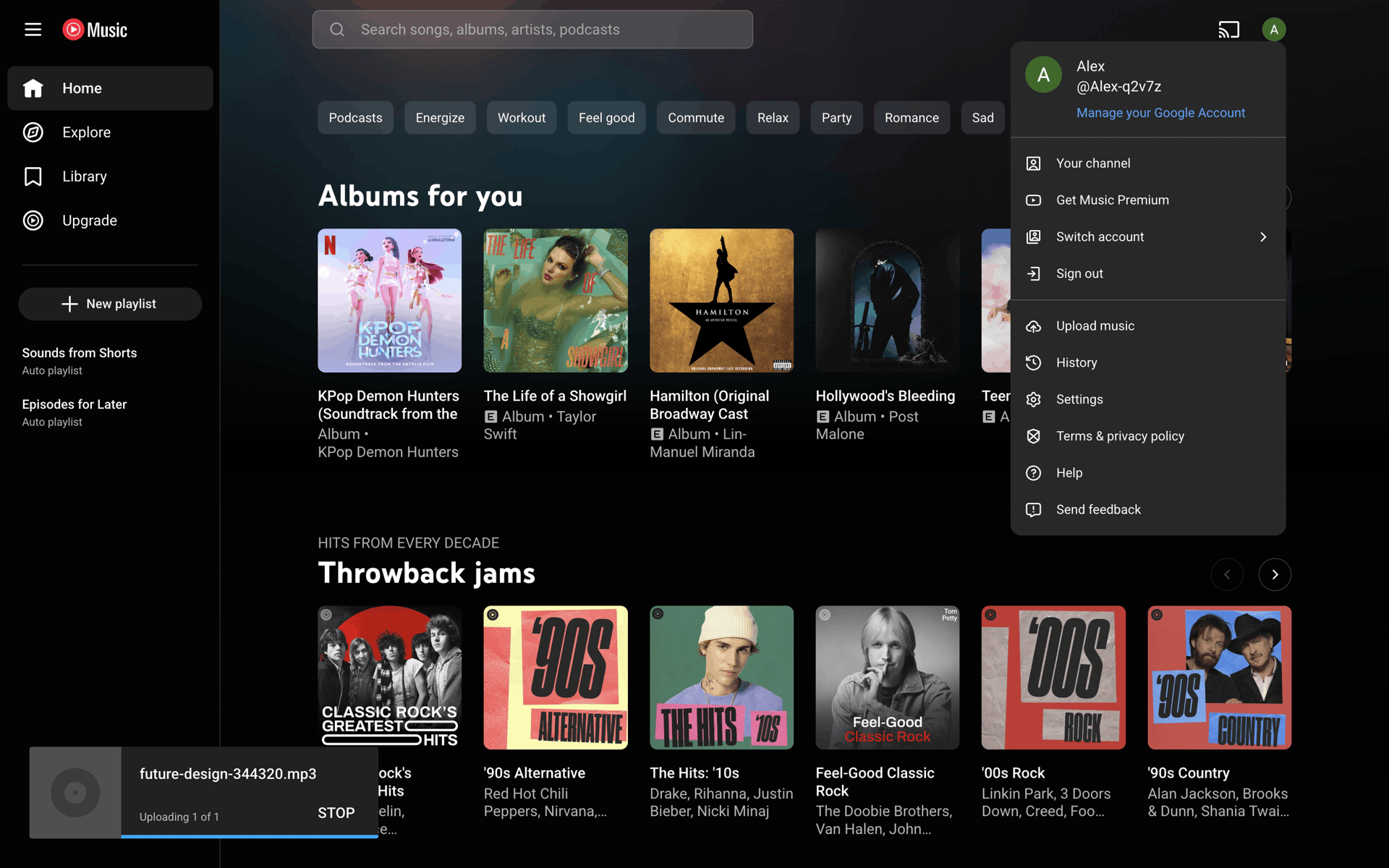Click the Terms & privacy shield icon
1389x868 pixels.
(x=1033, y=436)
